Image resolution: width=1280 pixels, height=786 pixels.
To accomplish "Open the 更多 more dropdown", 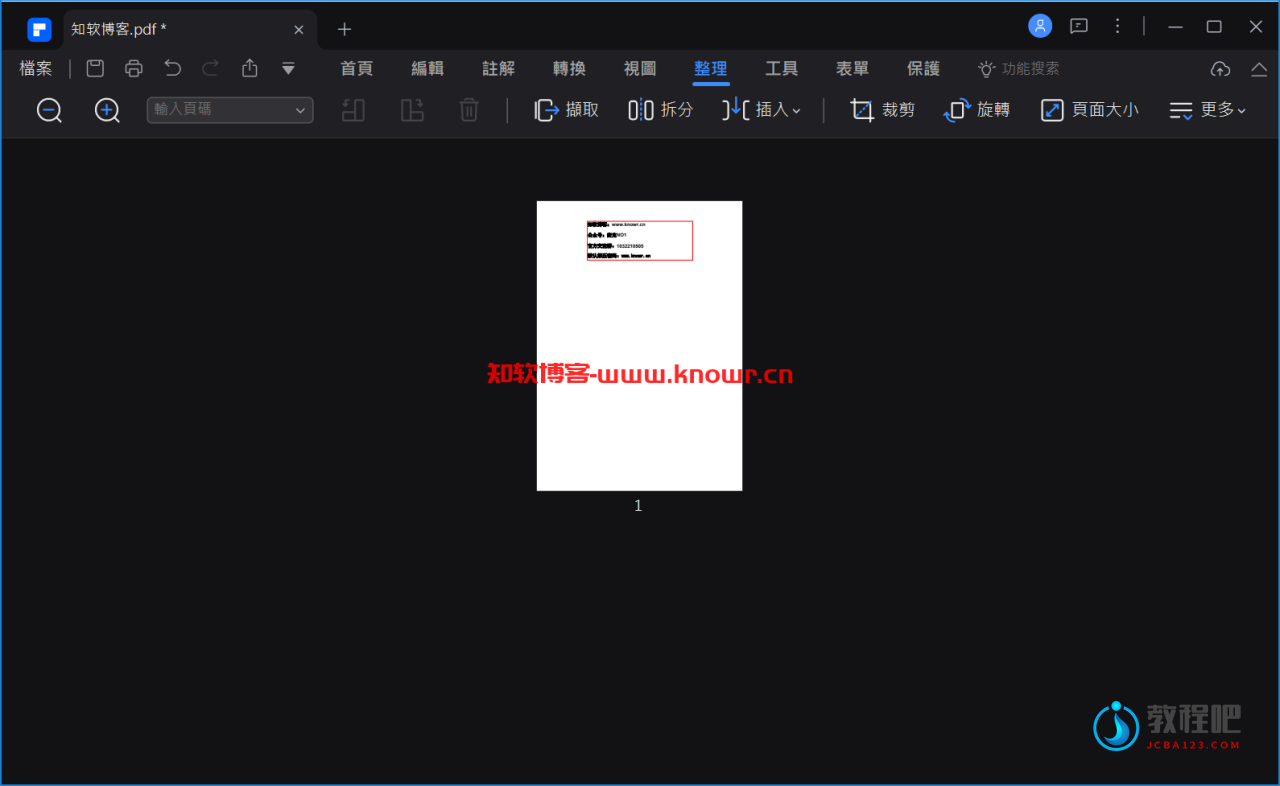I will pyautogui.click(x=1208, y=110).
